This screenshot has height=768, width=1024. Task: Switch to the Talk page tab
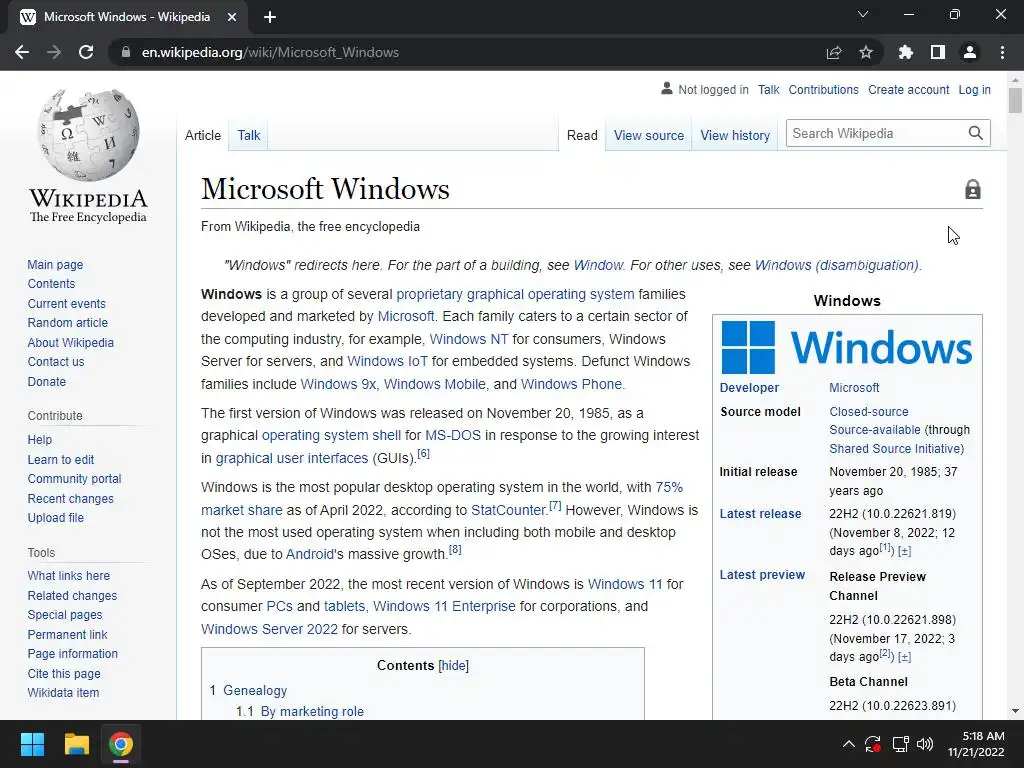pos(248,135)
